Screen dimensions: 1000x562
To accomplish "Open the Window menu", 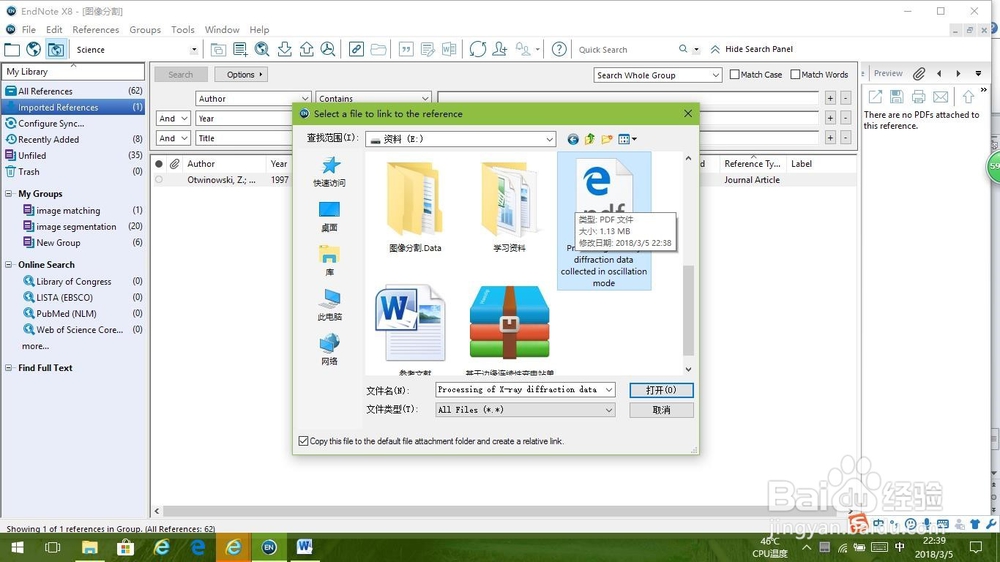I will [x=222, y=29].
